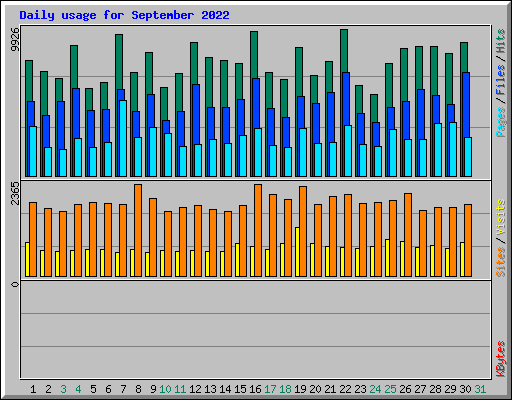Click the cyan Pages bar for day 29
This screenshot has width=512, height=400.
tap(453, 149)
